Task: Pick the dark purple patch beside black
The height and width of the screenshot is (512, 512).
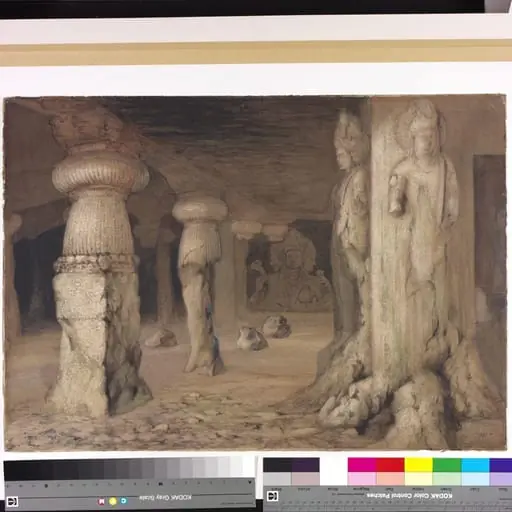Action: 306,465
